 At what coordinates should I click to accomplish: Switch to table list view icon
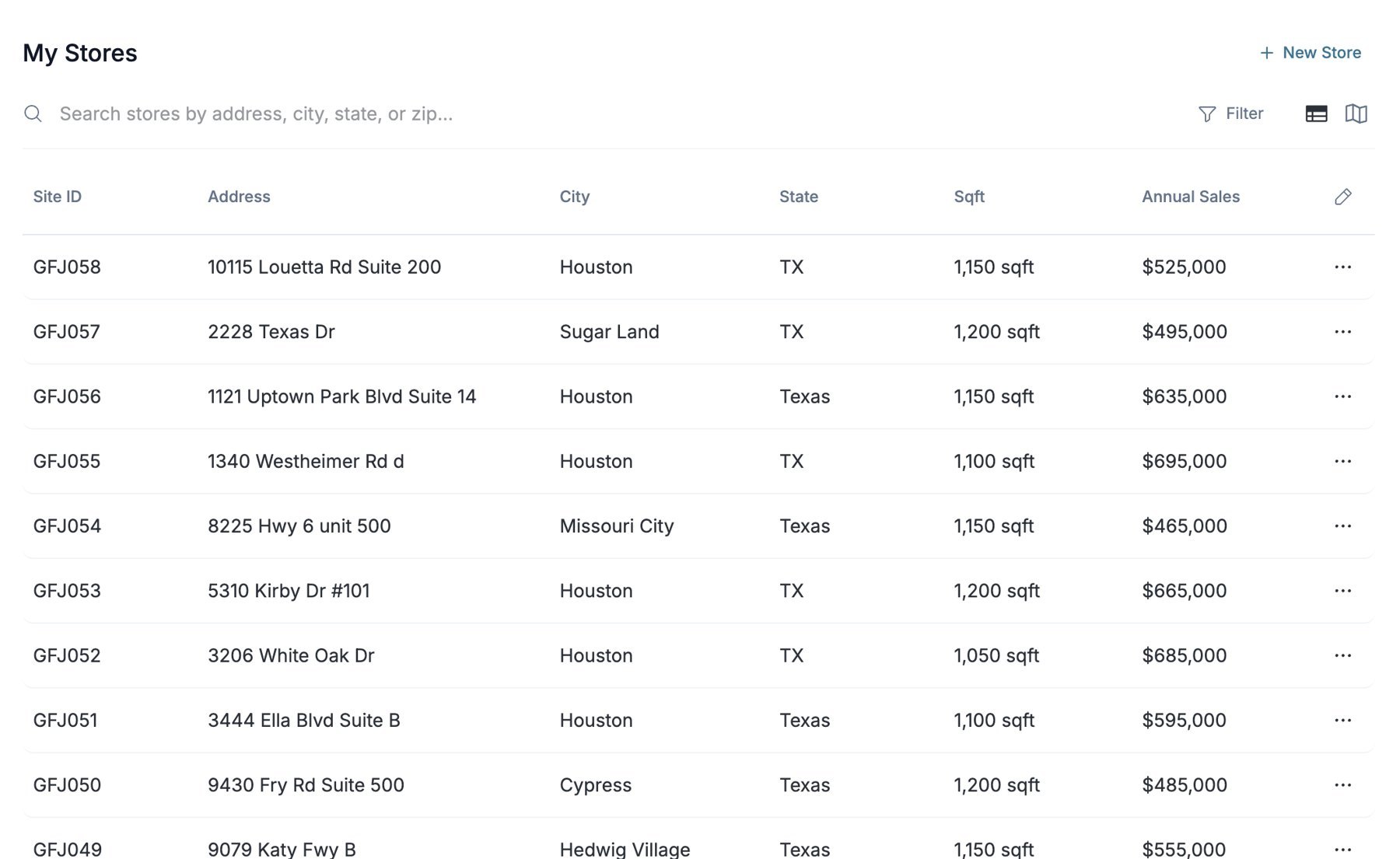coord(1316,113)
